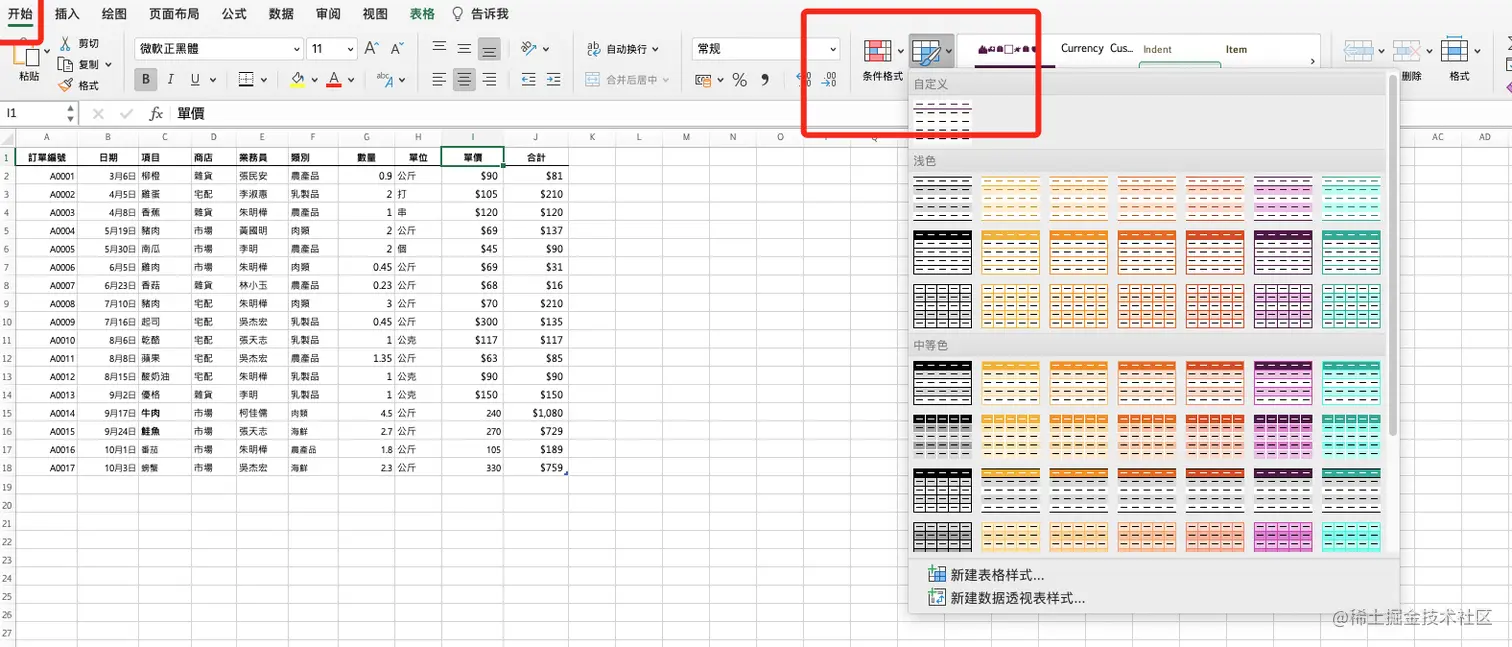Select the Item cell style
The width and height of the screenshot is (1512, 647).
pyautogui.click(x=1236, y=49)
